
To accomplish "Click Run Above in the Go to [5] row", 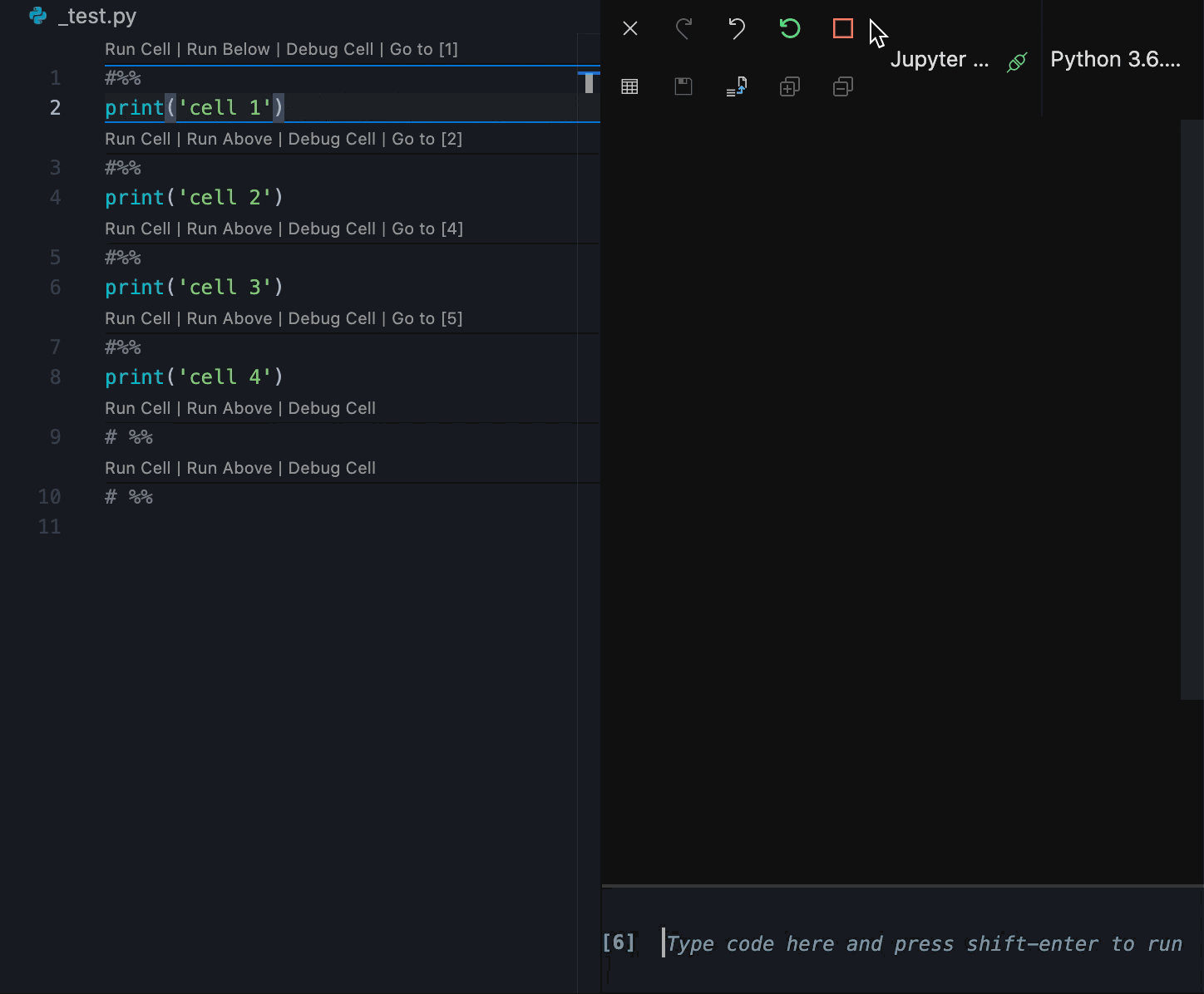I will pos(229,318).
